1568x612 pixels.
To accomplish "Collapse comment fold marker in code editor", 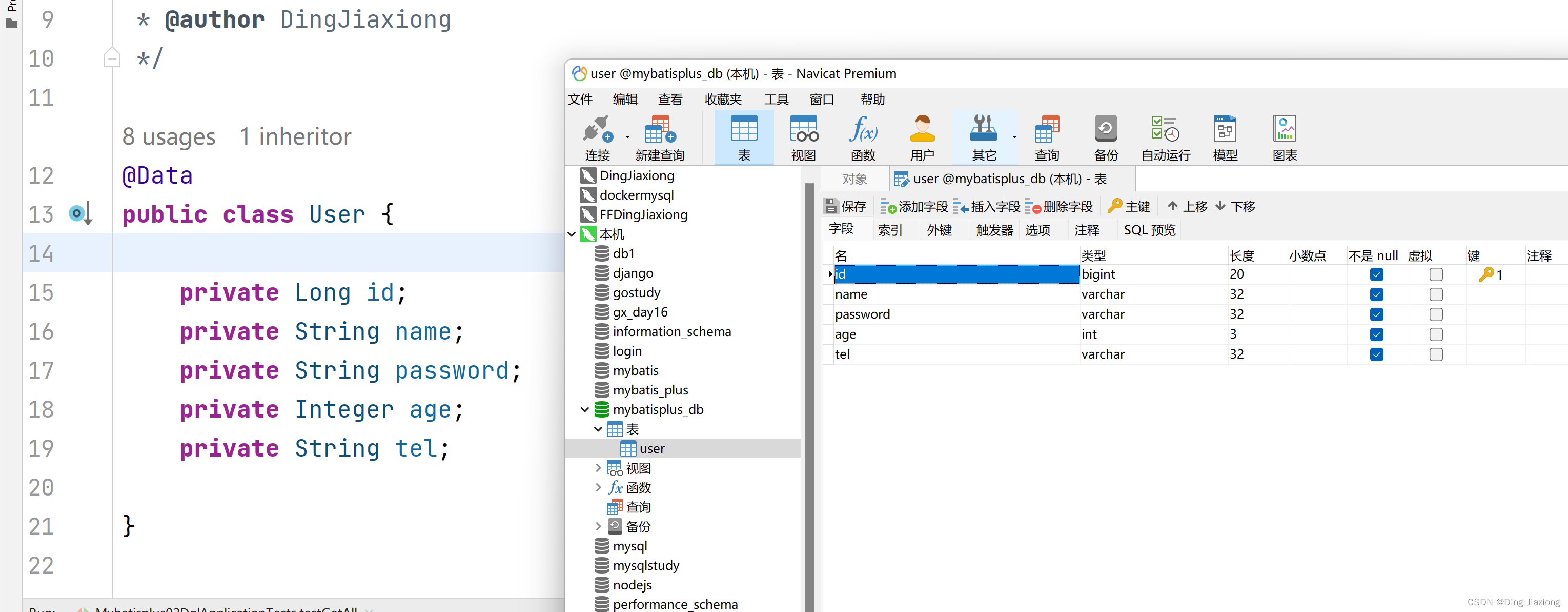I will tap(112, 58).
